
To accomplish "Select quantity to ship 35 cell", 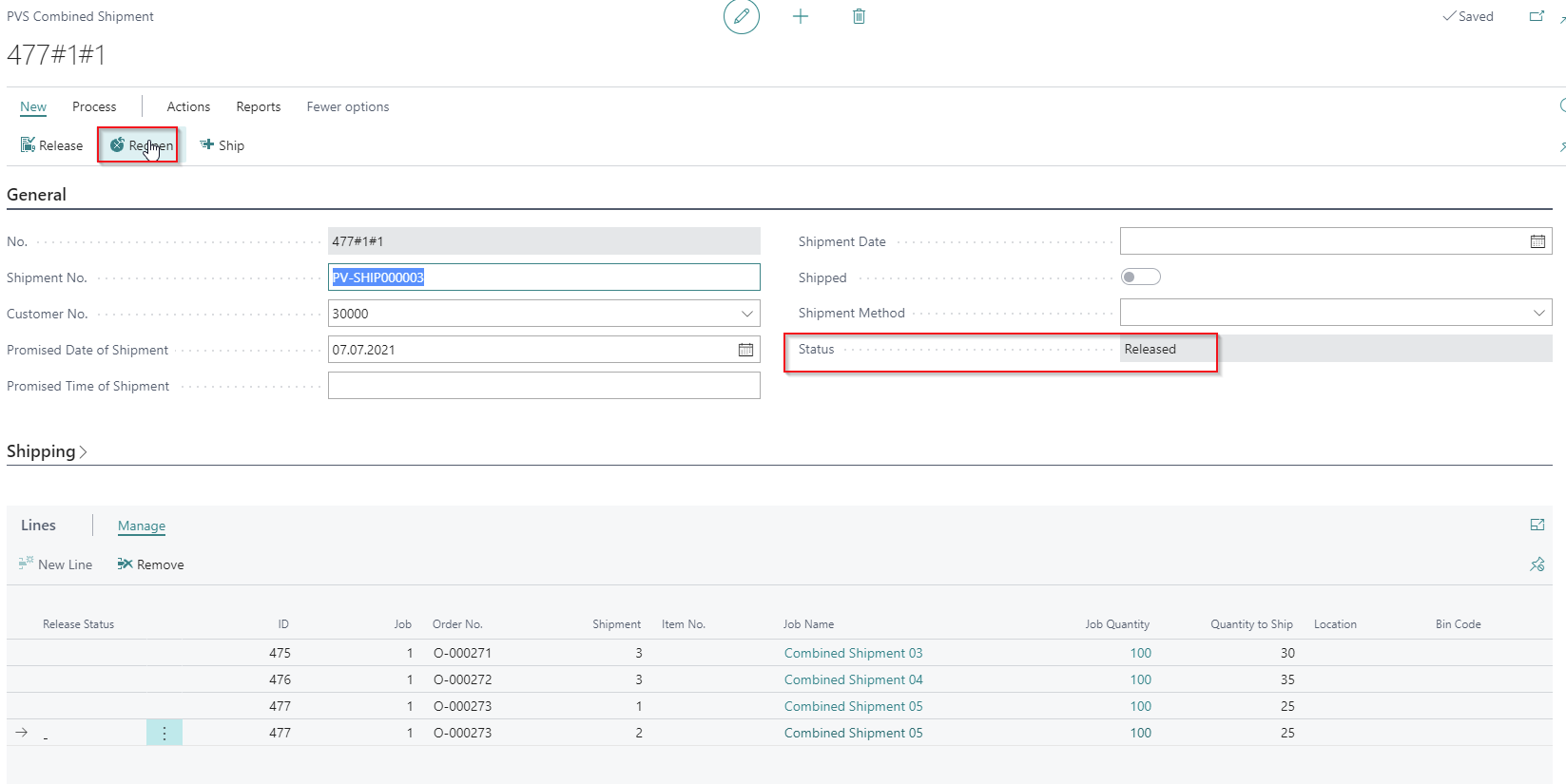I will click(1287, 679).
